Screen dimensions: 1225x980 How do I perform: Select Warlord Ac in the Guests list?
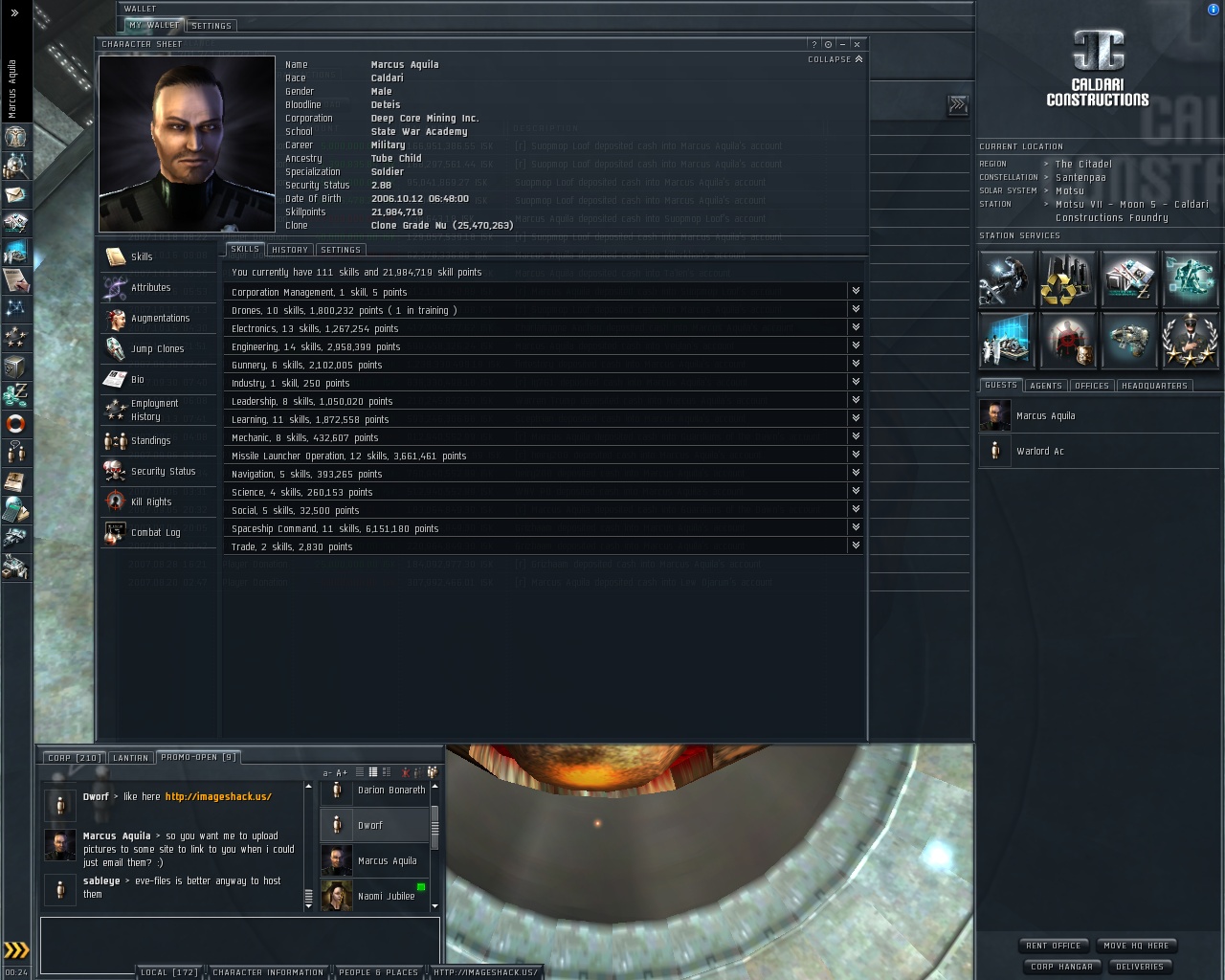[x=1099, y=451]
